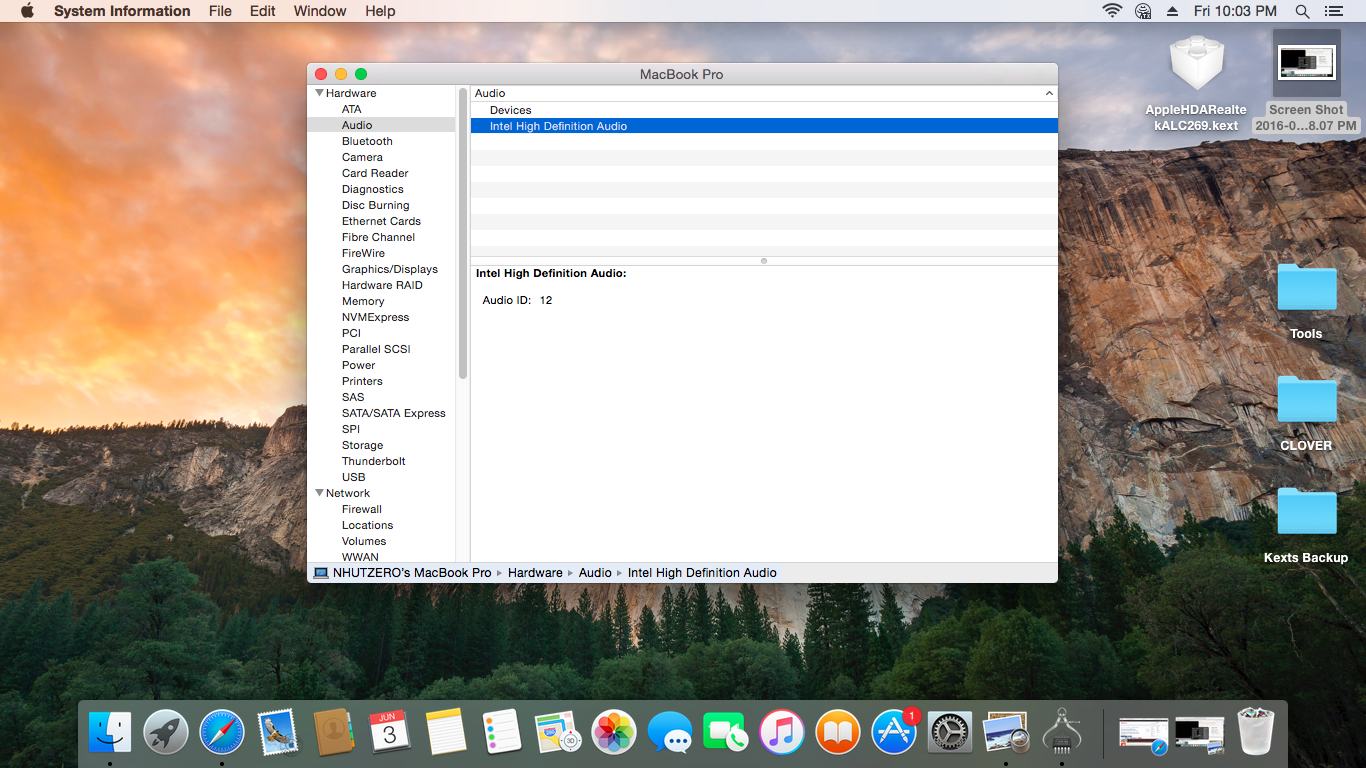Click the Wi-Fi status icon
The image size is (1366, 768).
click(x=1112, y=11)
